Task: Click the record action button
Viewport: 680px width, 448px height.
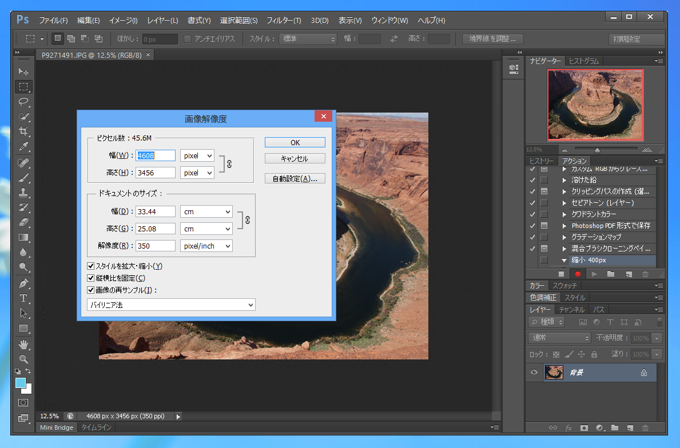Action: pyautogui.click(x=578, y=274)
